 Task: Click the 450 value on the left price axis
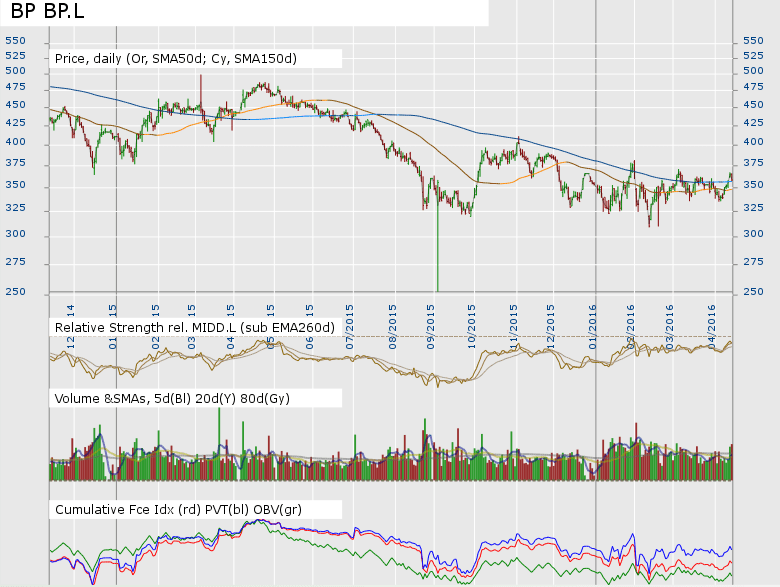tap(15, 105)
